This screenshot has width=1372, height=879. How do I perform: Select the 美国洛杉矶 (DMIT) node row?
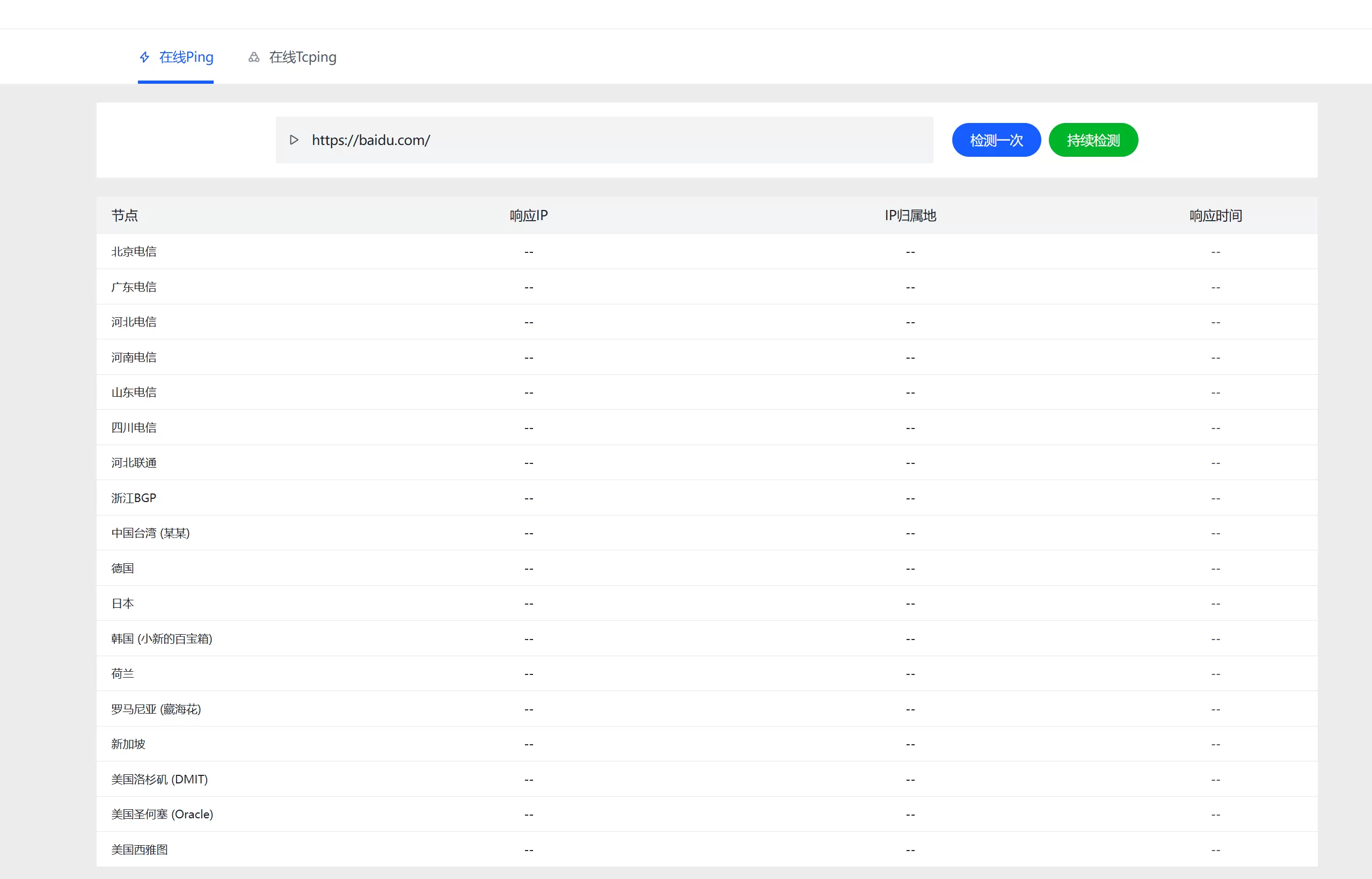[159, 779]
